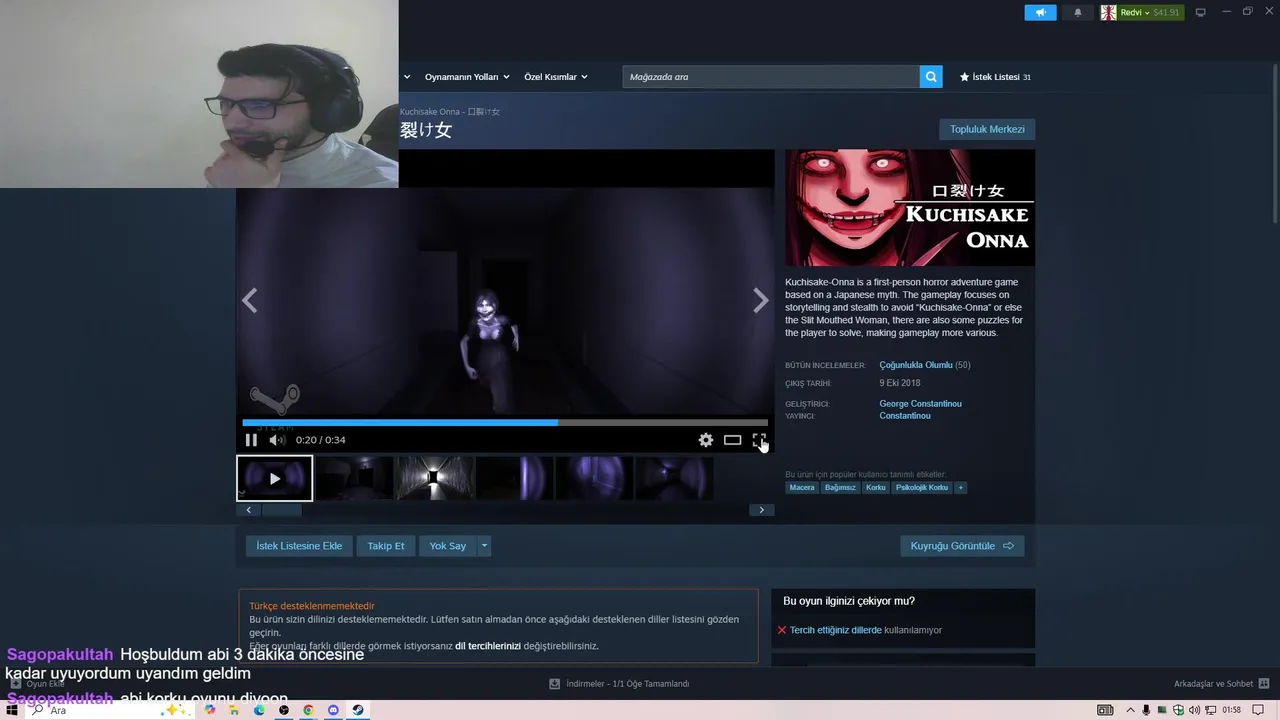Screen dimensions: 1280x720
Task: Open Copilot from taskbar
Action: point(210,710)
